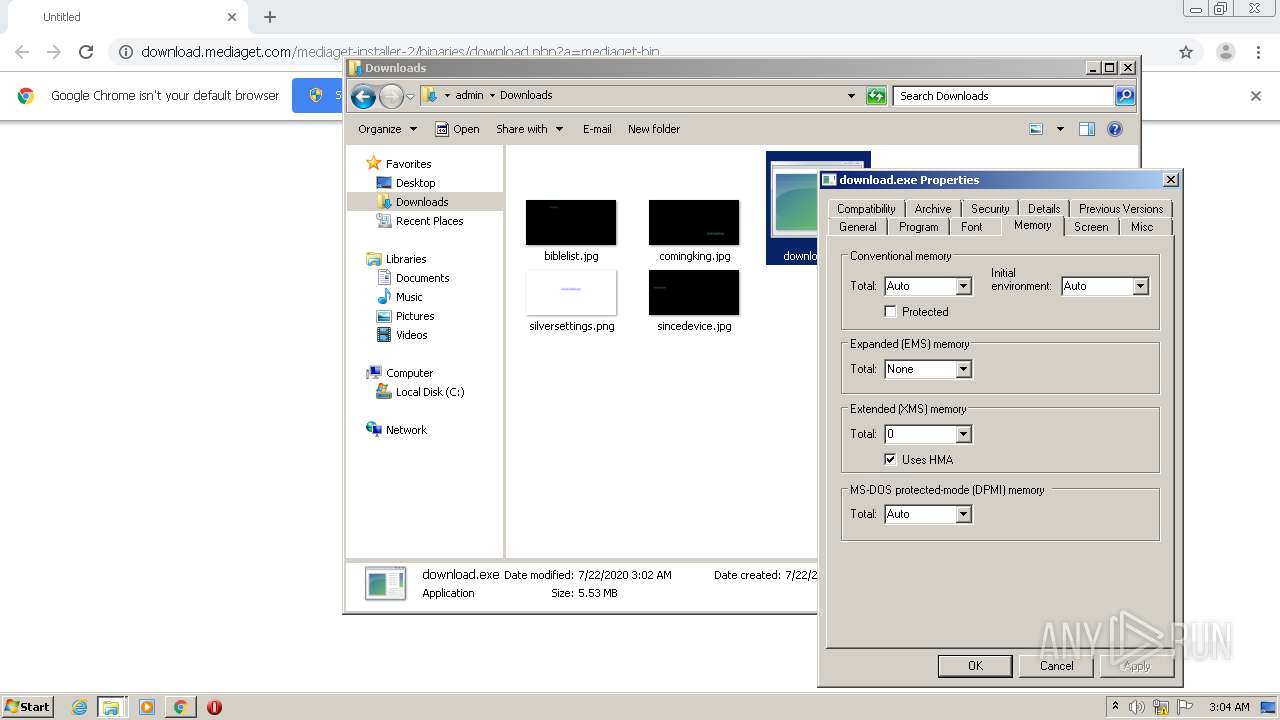Click Windows Explorer taskbar icon

(111, 707)
